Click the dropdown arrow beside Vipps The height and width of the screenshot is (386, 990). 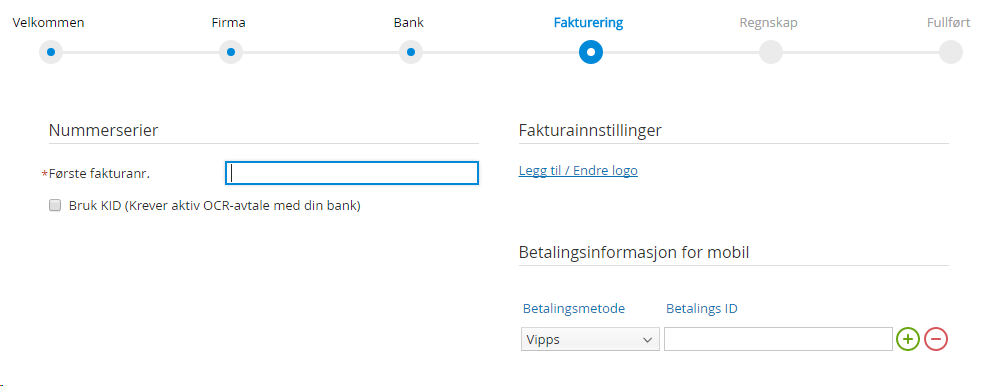tap(647, 340)
